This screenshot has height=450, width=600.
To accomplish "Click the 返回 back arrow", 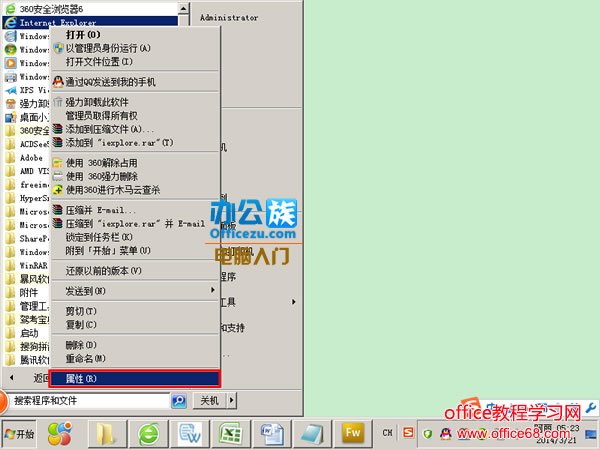I will 12,378.
